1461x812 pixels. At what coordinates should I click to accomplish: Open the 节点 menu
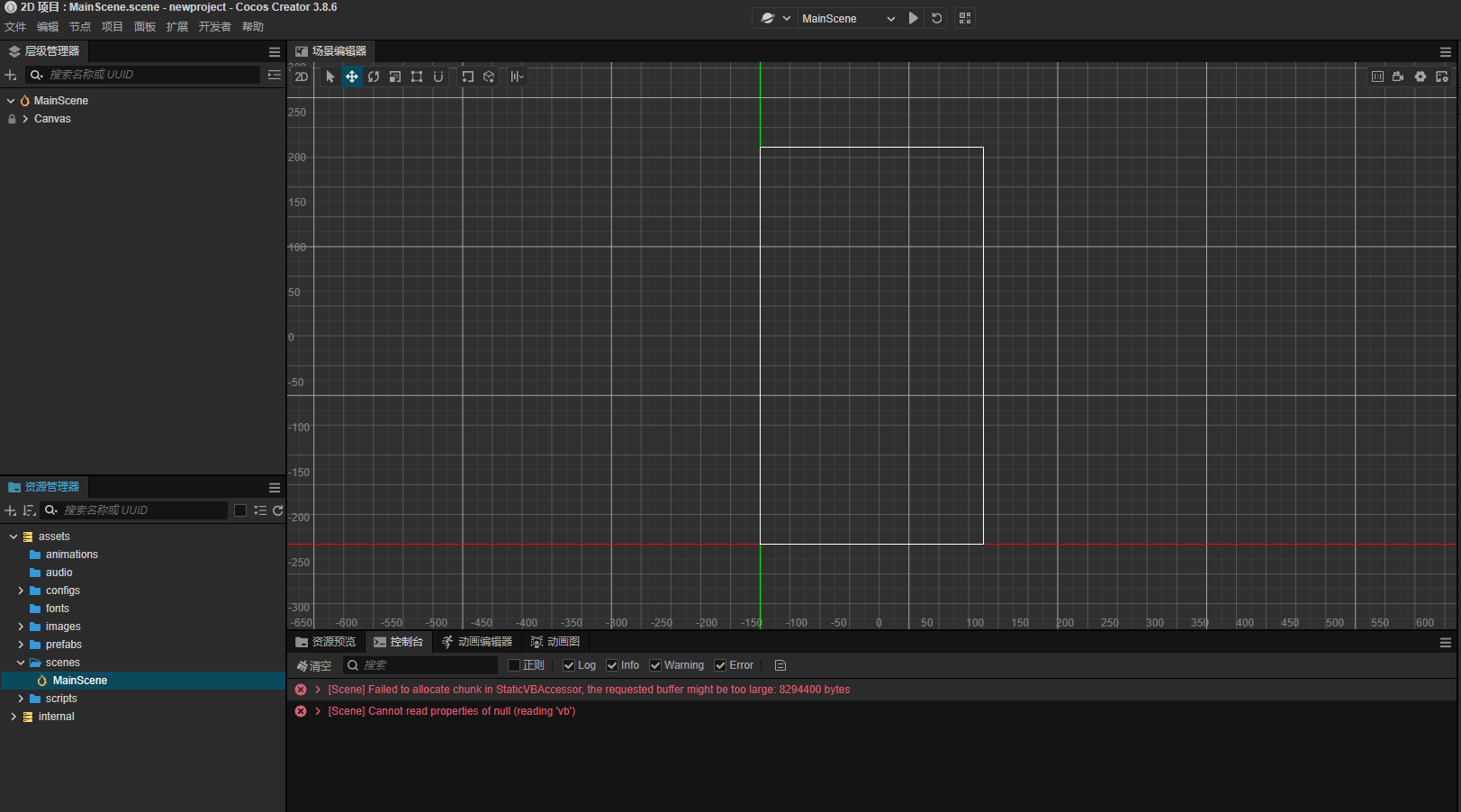tap(80, 27)
